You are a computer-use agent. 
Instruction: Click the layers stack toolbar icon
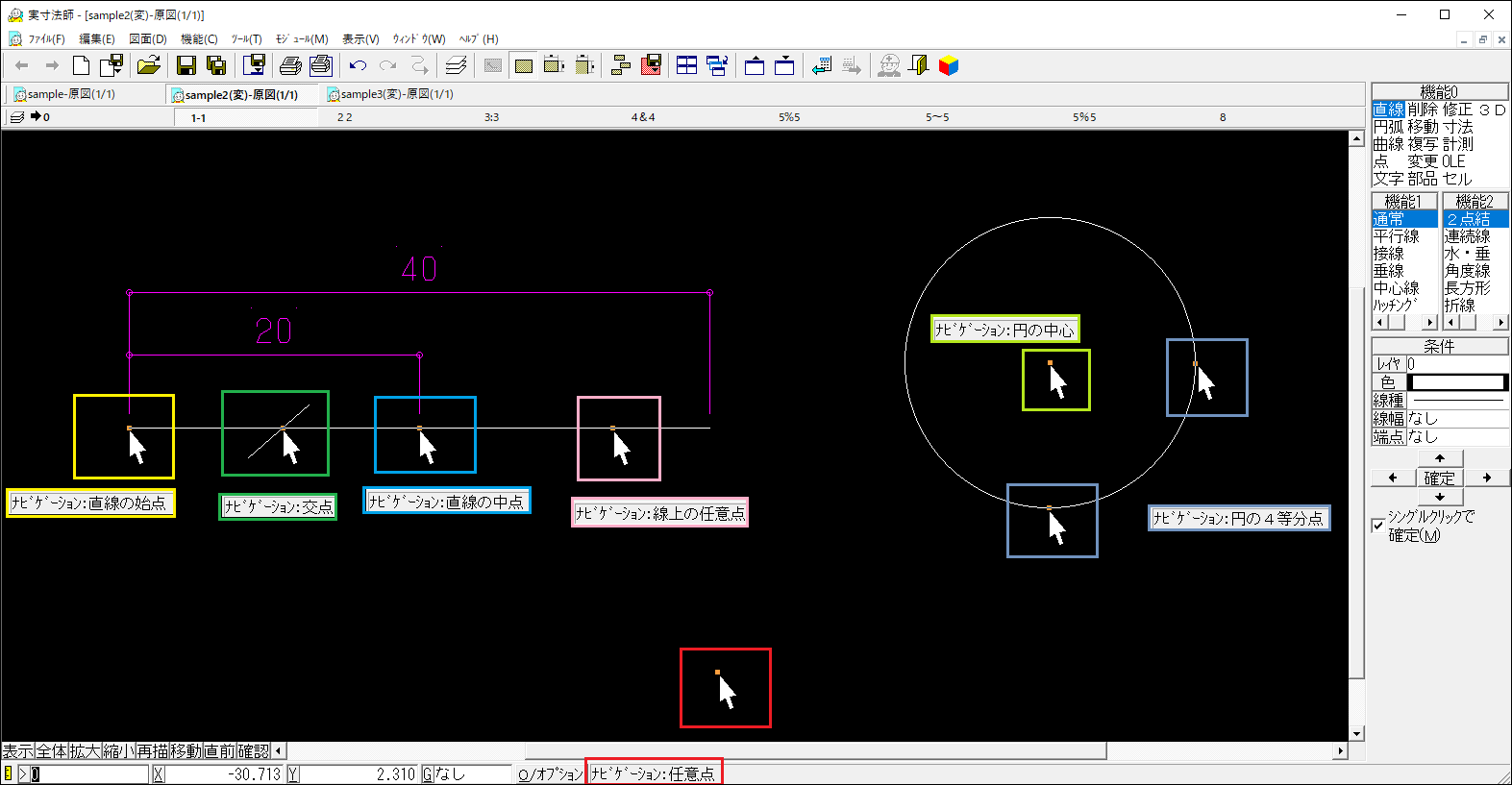coord(457,65)
